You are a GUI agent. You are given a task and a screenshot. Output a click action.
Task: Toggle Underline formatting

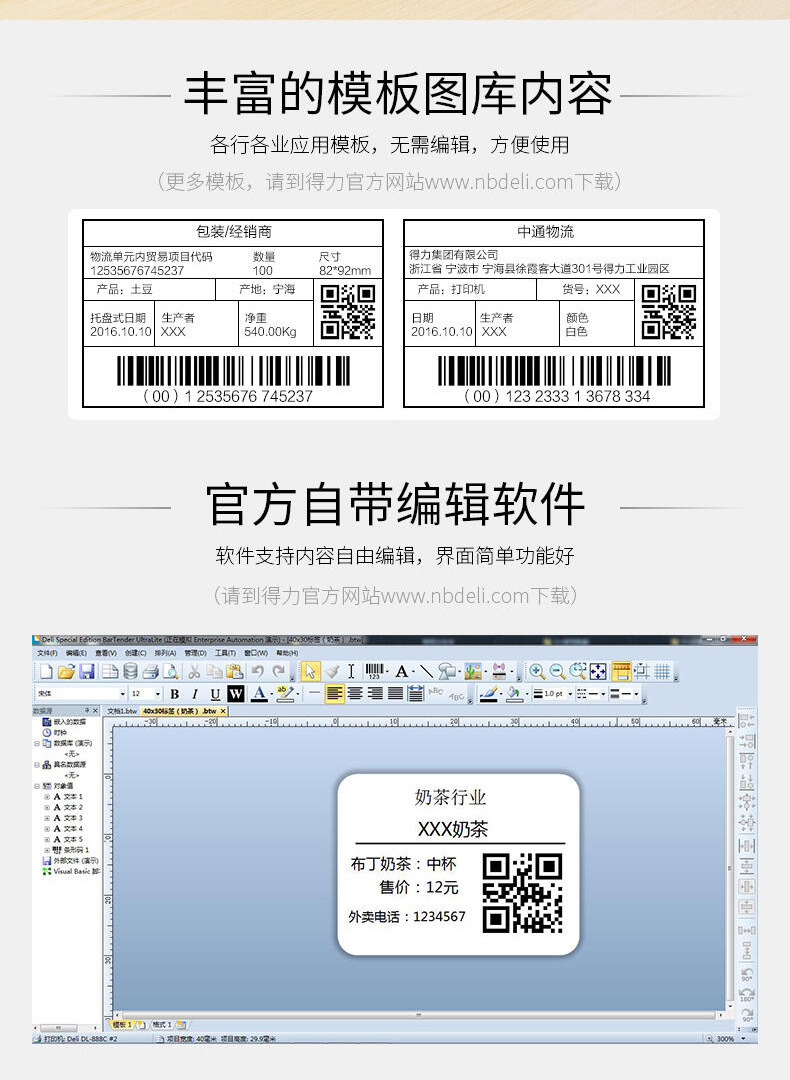[215, 694]
